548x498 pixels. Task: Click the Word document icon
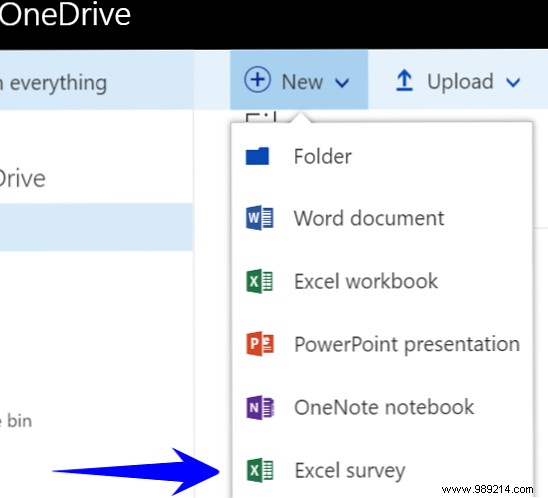click(260, 218)
